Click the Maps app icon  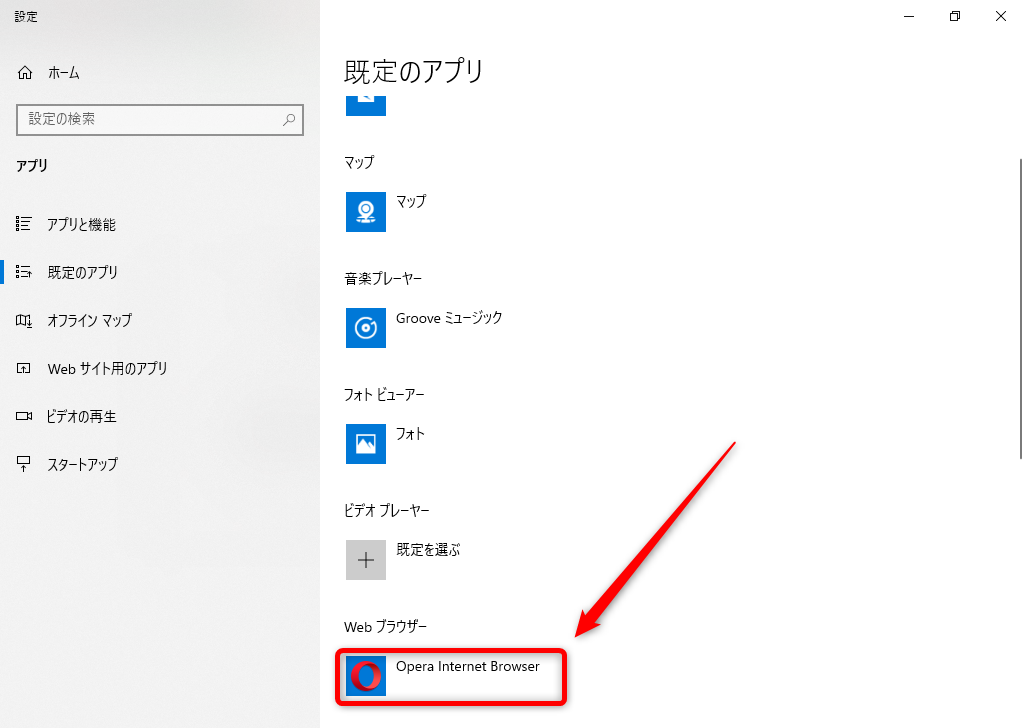(366, 211)
